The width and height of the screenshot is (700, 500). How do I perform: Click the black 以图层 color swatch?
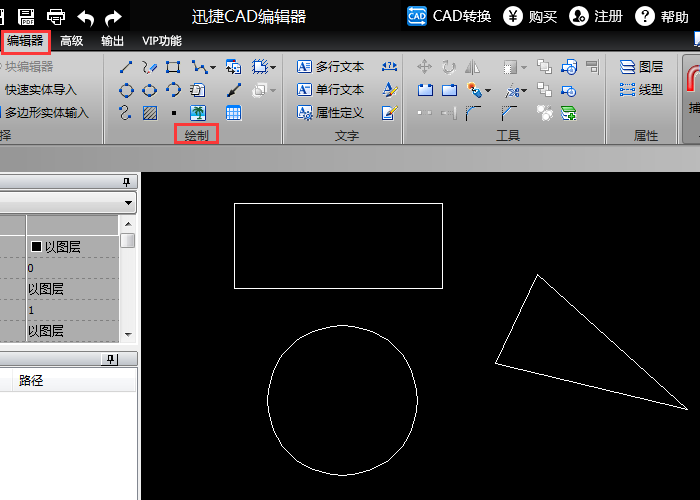(x=37, y=246)
